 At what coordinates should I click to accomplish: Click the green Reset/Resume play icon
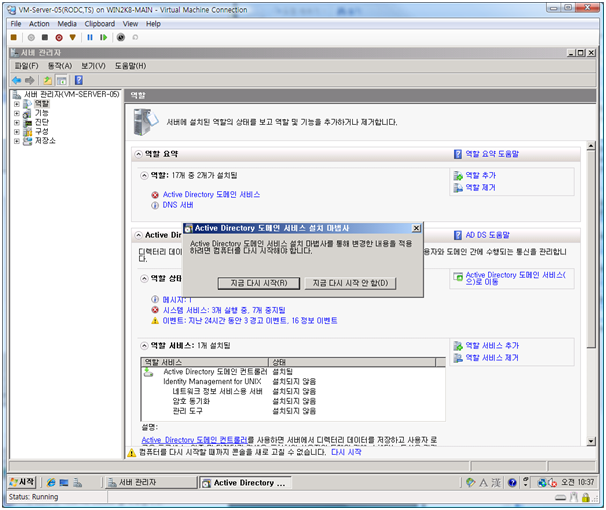point(103,37)
